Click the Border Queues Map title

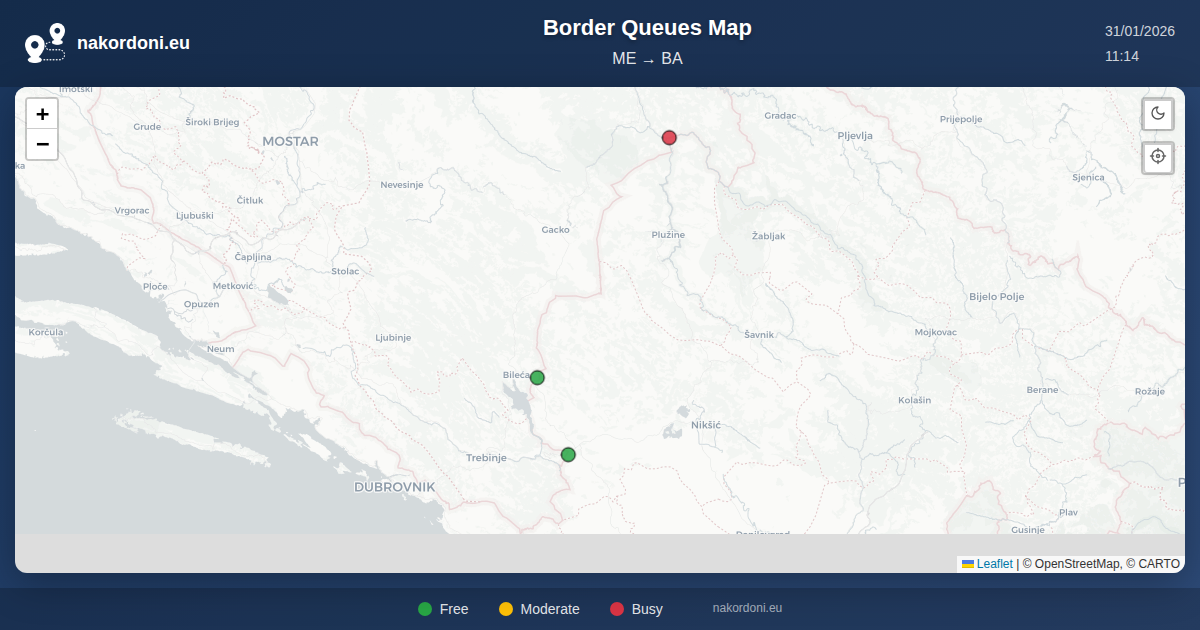pos(647,28)
